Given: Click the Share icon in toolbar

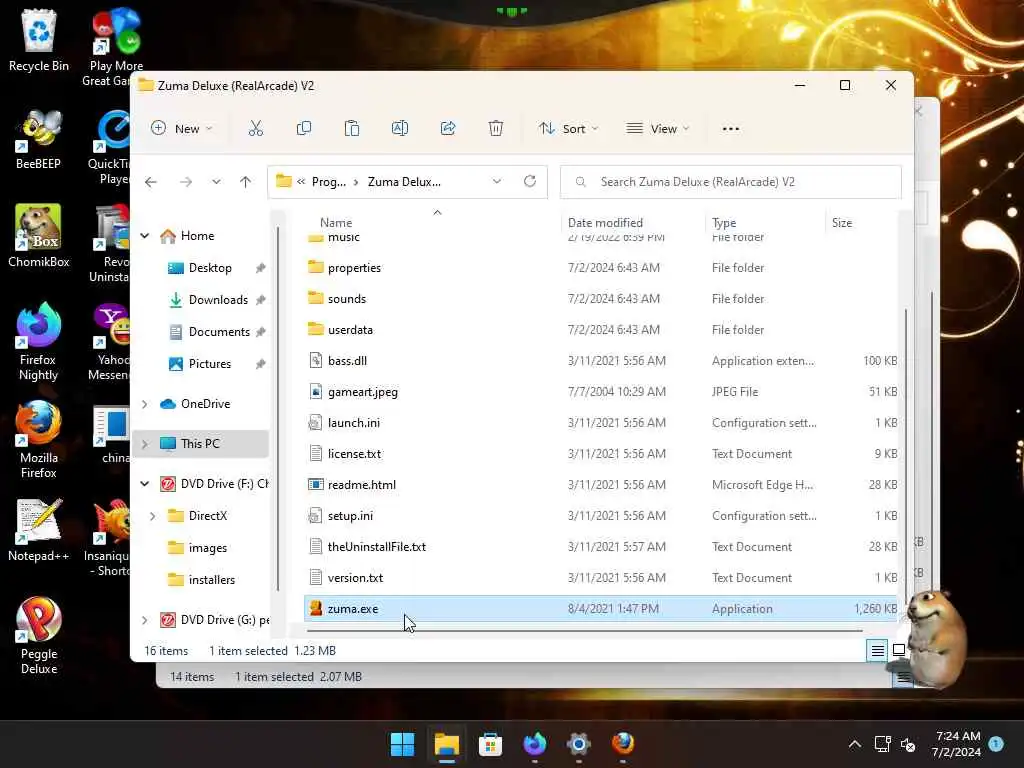Looking at the screenshot, I should click(x=448, y=129).
